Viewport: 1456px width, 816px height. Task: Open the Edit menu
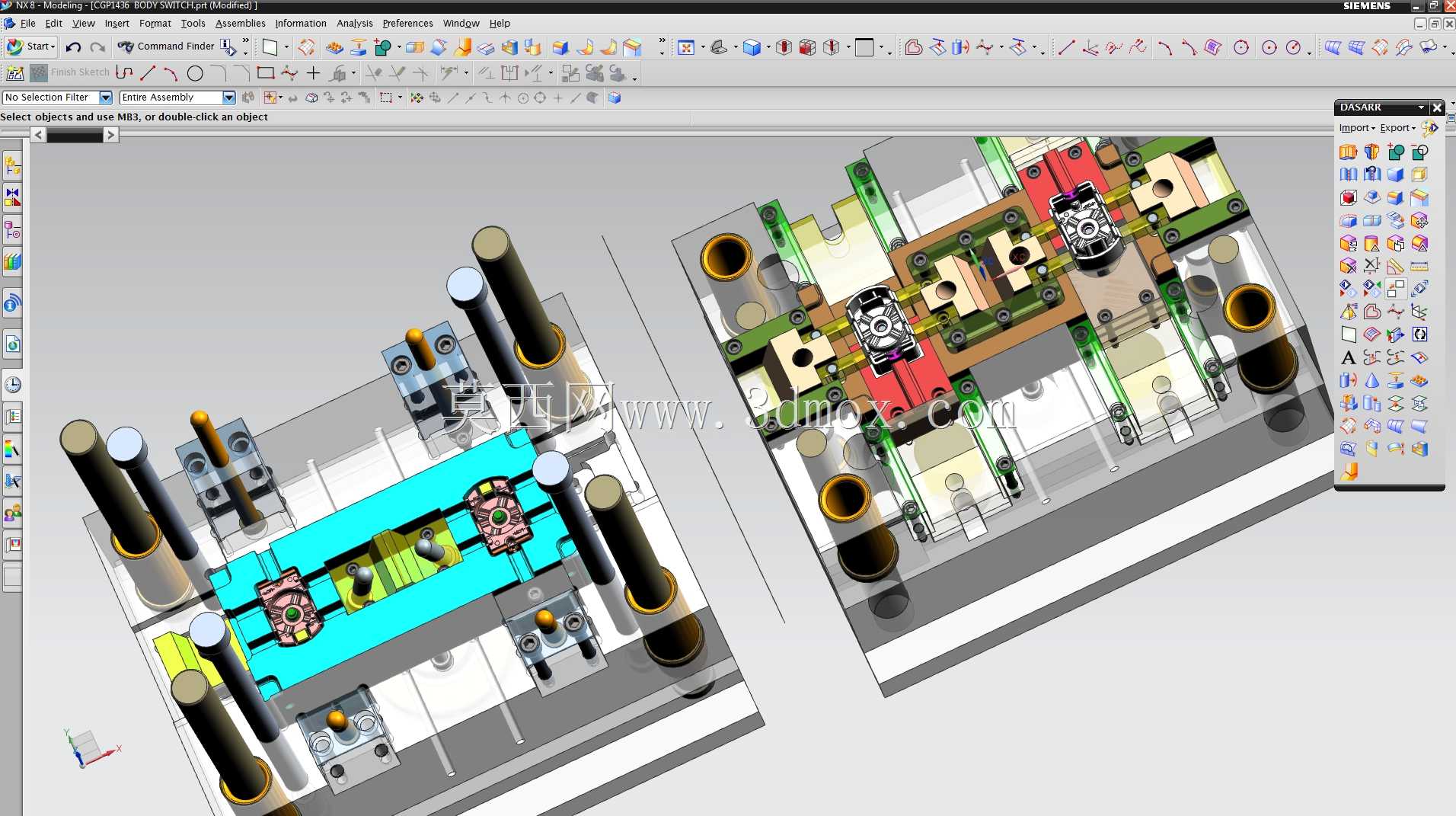pyautogui.click(x=53, y=24)
